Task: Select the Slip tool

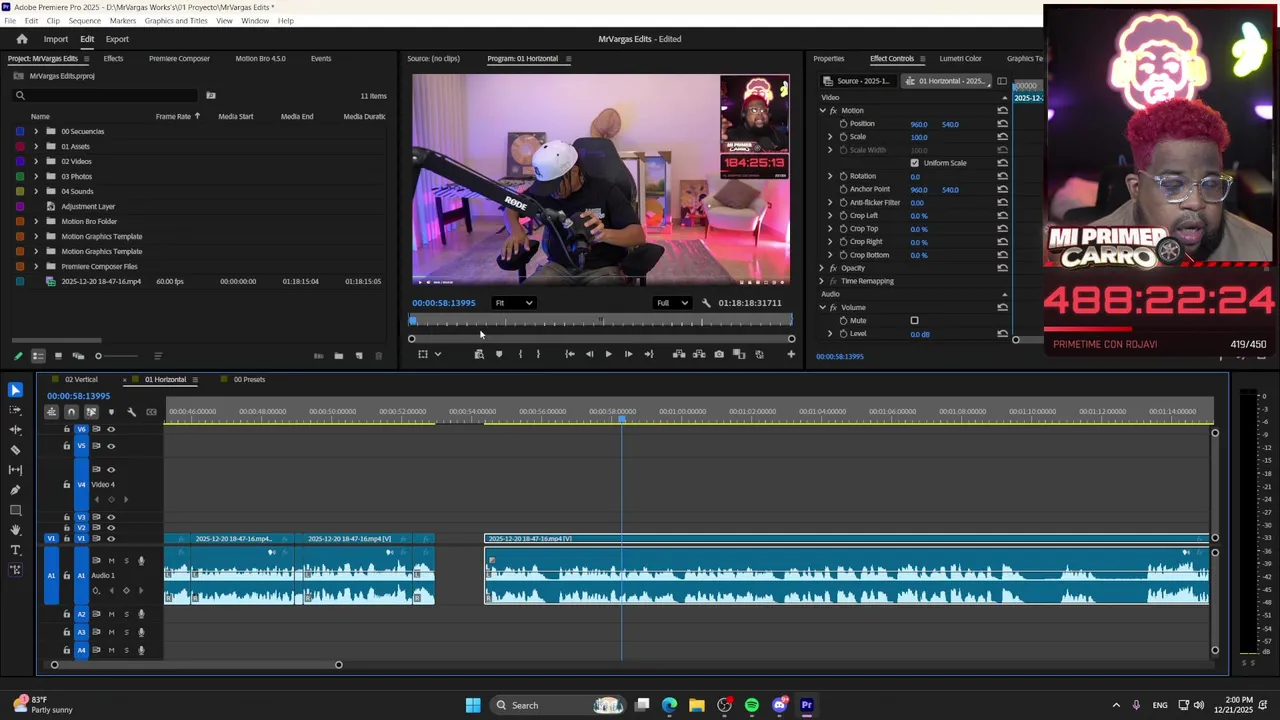Action: [15, 470]
